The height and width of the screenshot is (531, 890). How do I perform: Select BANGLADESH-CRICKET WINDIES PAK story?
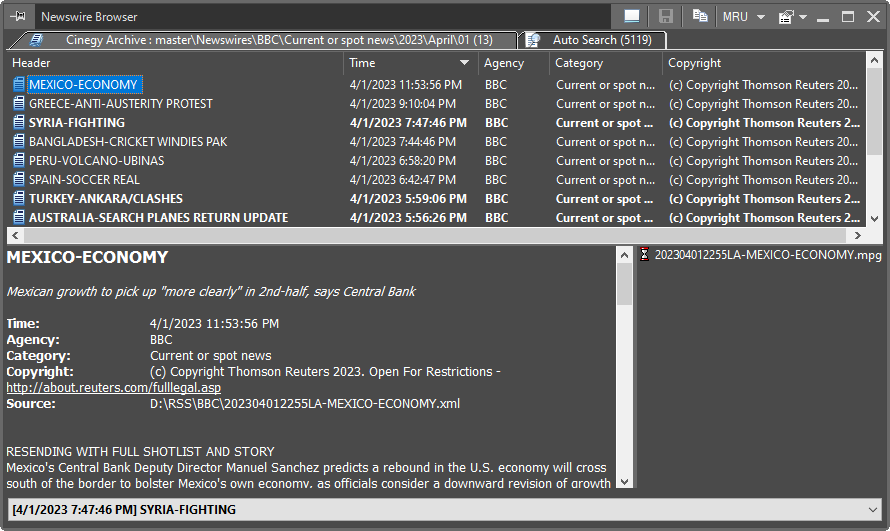coord(128,142)
